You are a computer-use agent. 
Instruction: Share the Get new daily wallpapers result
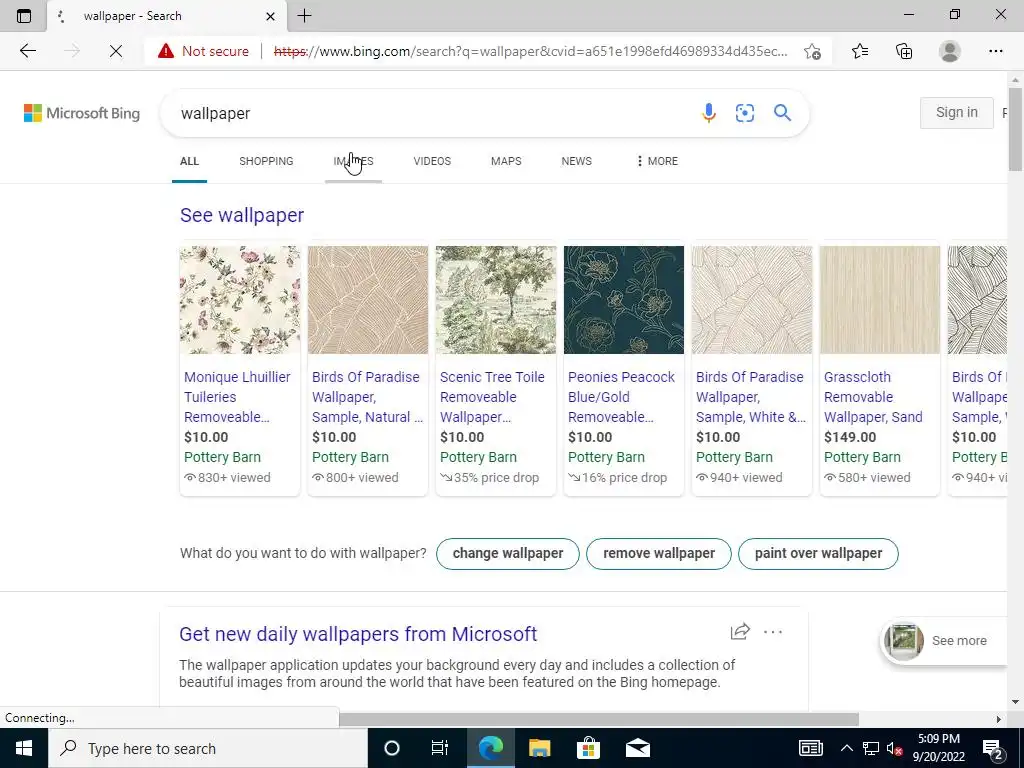tap(740, 632)
